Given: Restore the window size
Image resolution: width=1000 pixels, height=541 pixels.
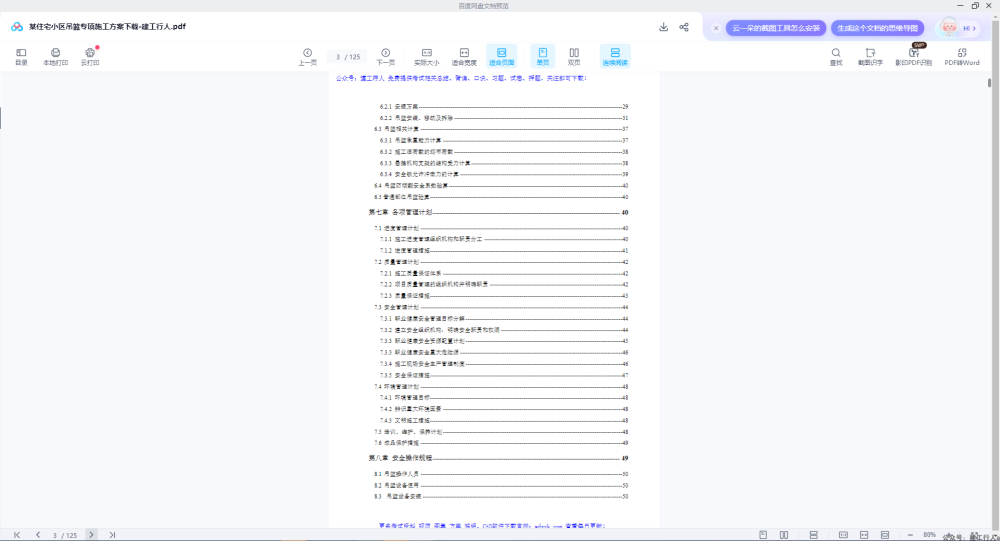Looking at the screenshot, I should pos(975,5).
